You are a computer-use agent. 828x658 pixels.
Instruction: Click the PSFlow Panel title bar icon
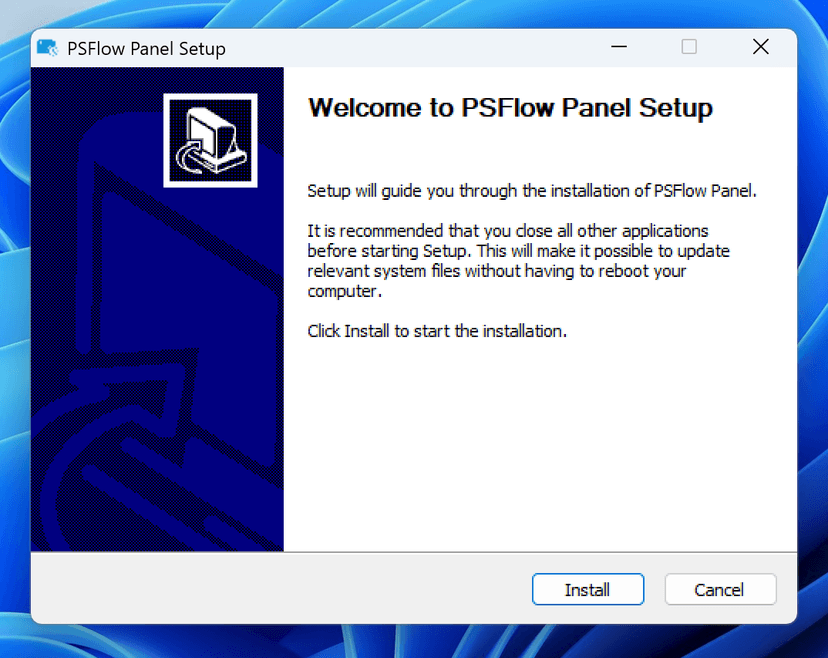46,47
